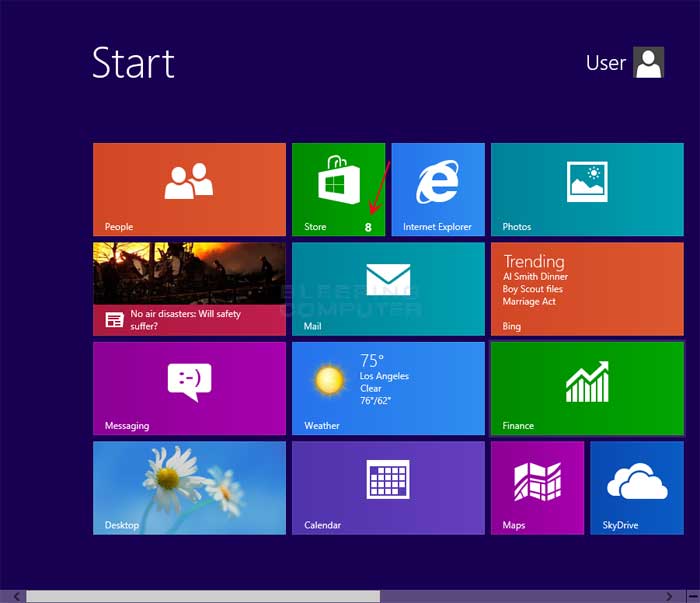The image size is (700, 603).
Task: Click the Store update count badge 8
Action: click(x=368, y=227)
